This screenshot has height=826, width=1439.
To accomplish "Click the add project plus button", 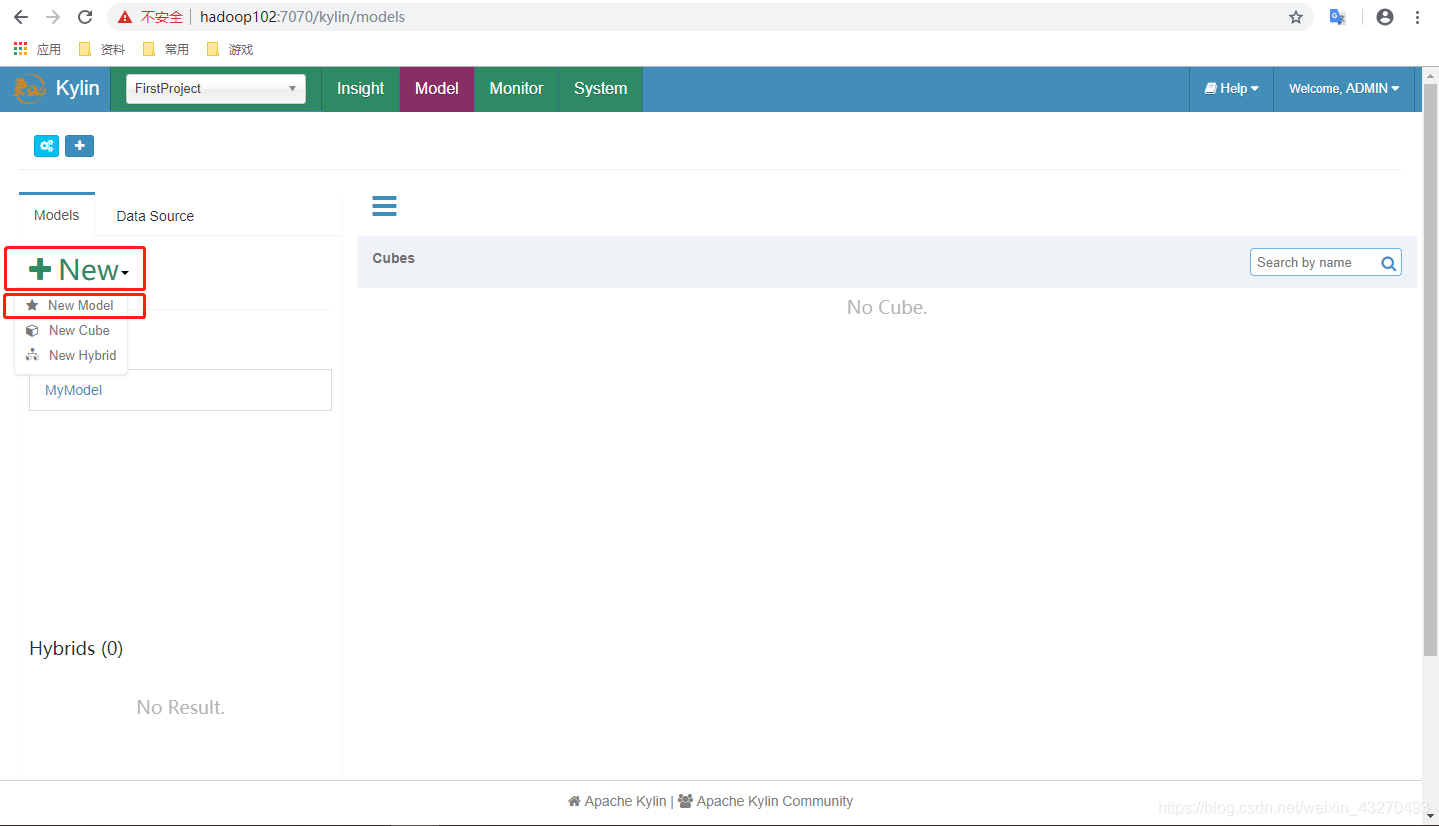I will [79, 146].
